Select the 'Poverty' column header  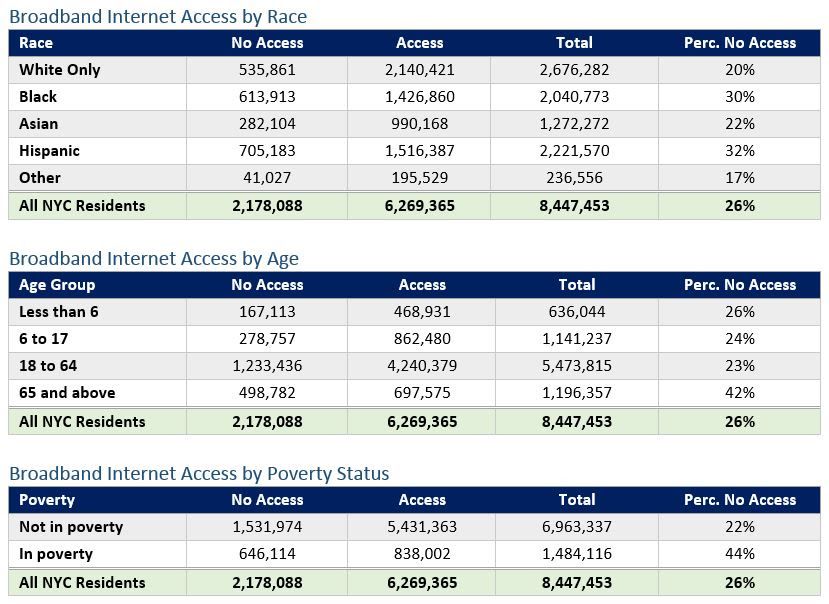point(47,500)
